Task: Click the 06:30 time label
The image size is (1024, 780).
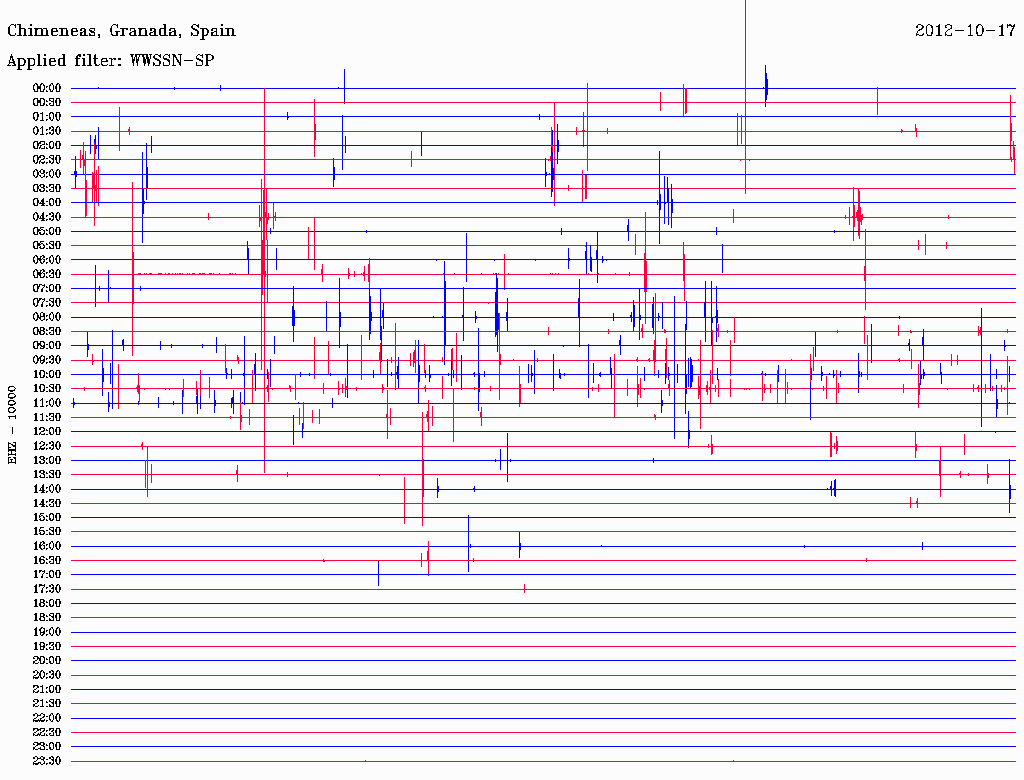Action: click(47, 274)
